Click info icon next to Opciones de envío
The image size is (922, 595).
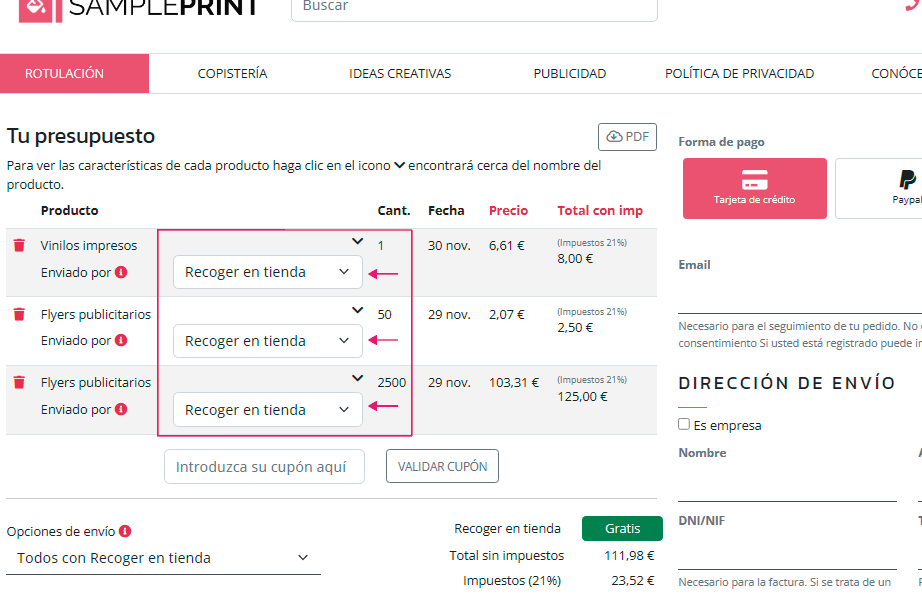pos(125,532)
